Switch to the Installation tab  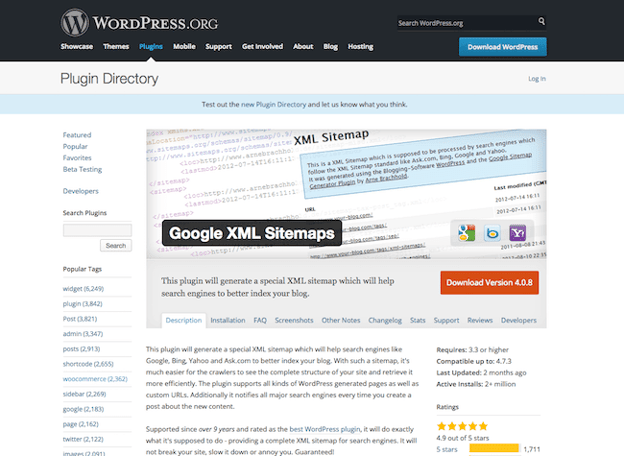228,320
